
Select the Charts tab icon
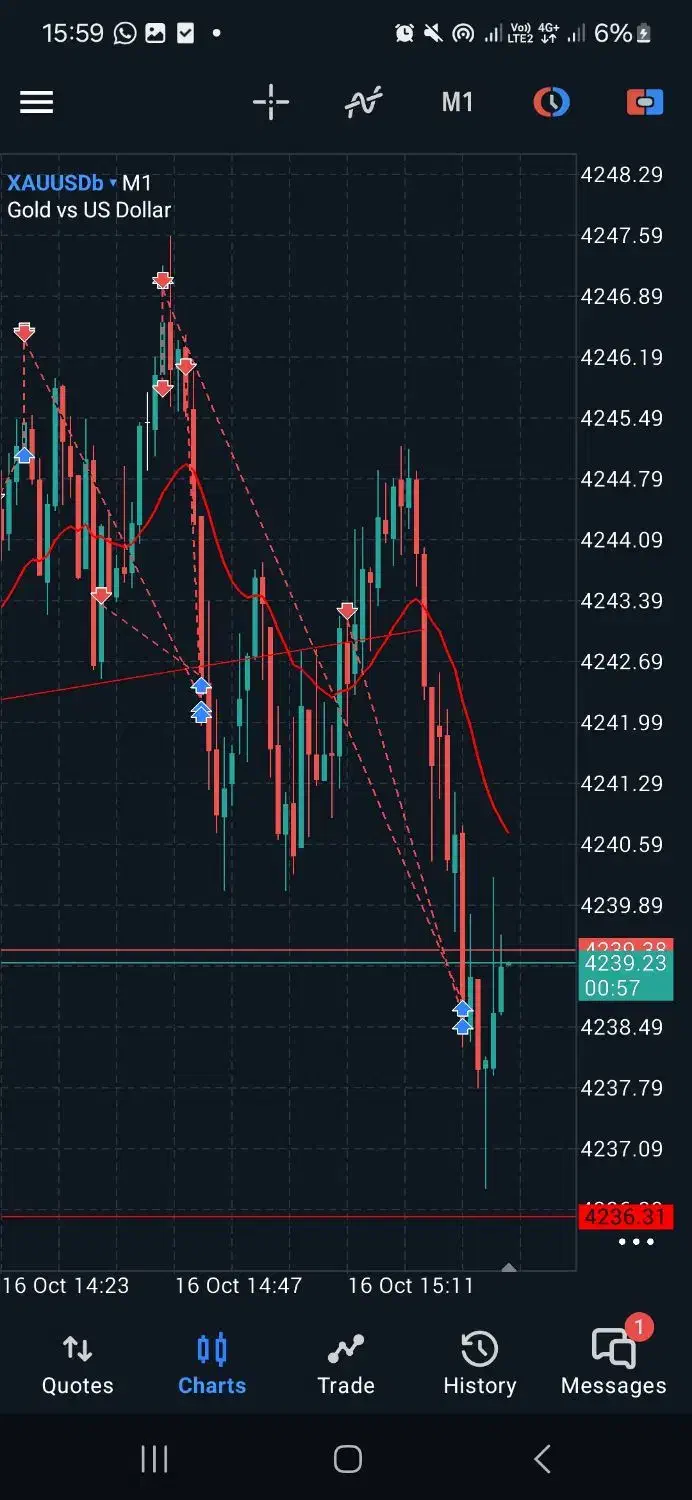click(x=212, y=1350)
